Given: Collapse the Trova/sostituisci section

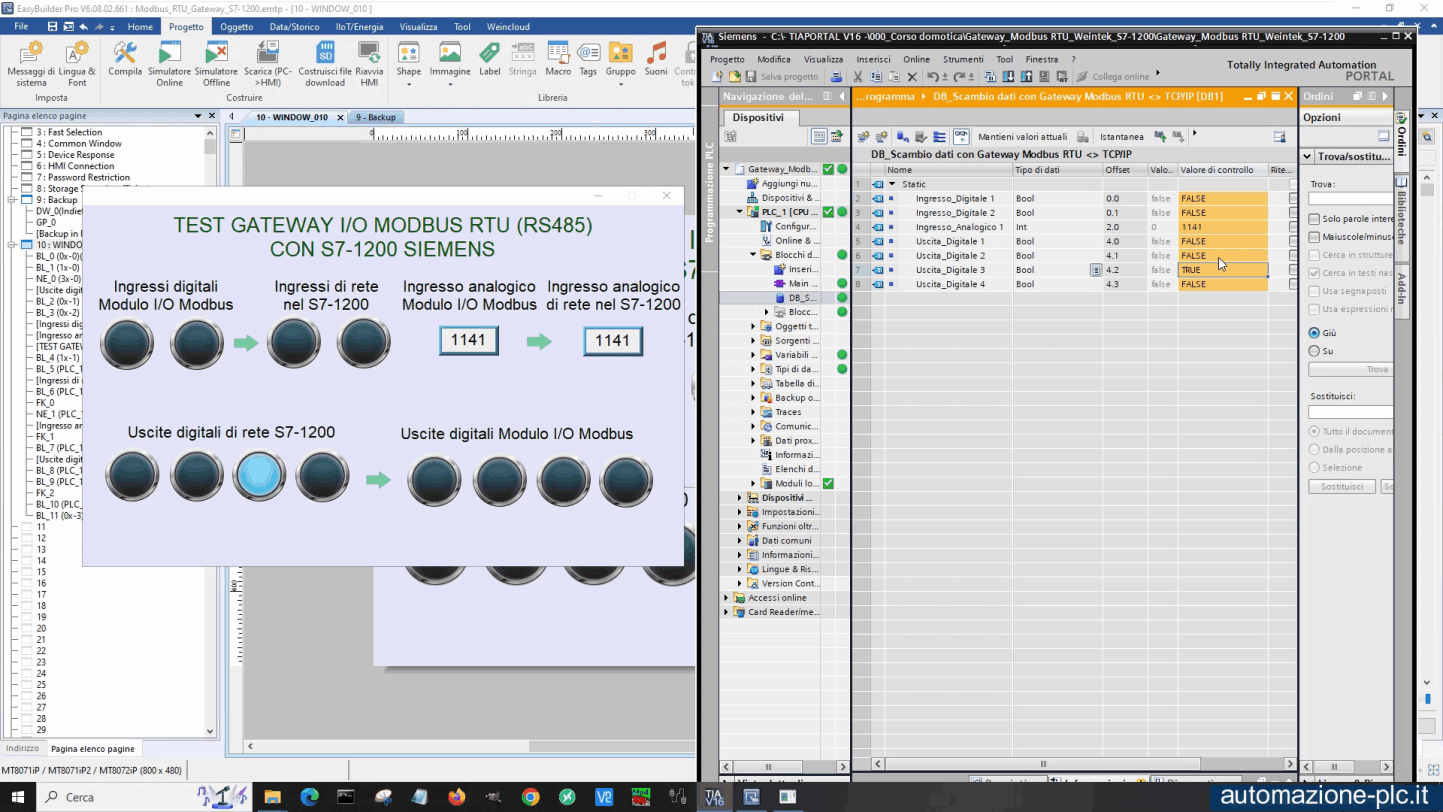Looking at the screenshot, I should 1308,157.
